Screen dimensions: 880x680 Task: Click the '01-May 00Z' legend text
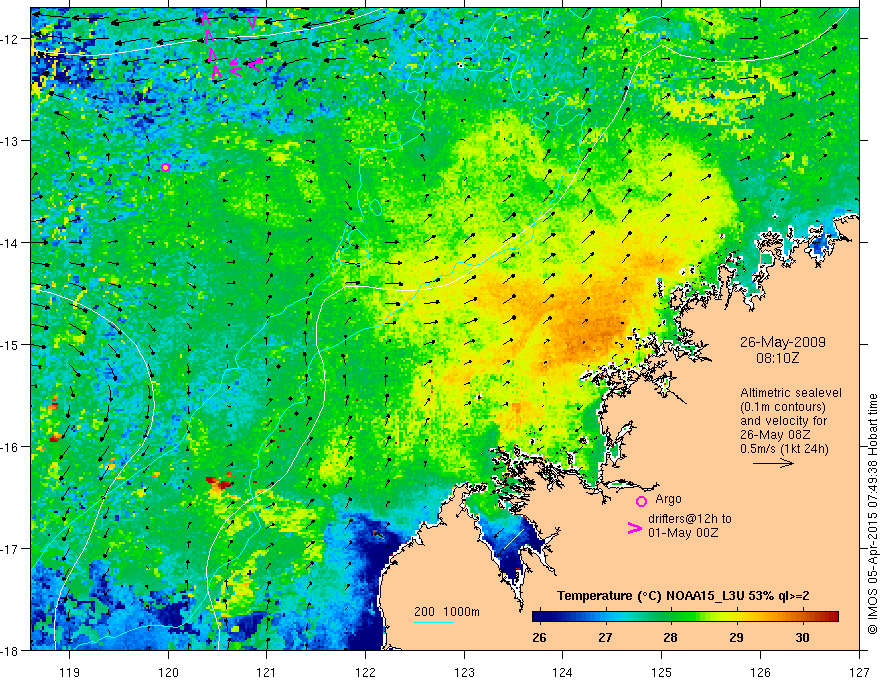pyautogui.click(x=683, y=532)
